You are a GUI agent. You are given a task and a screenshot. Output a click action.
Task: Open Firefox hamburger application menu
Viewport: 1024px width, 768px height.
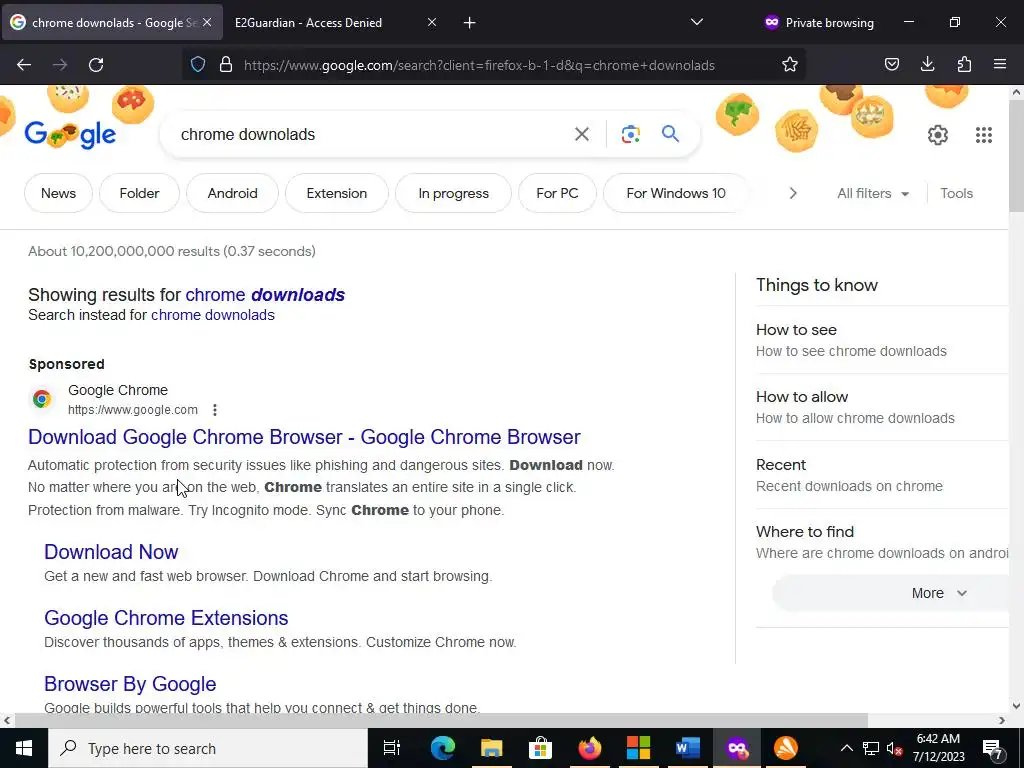[1000, 65]
